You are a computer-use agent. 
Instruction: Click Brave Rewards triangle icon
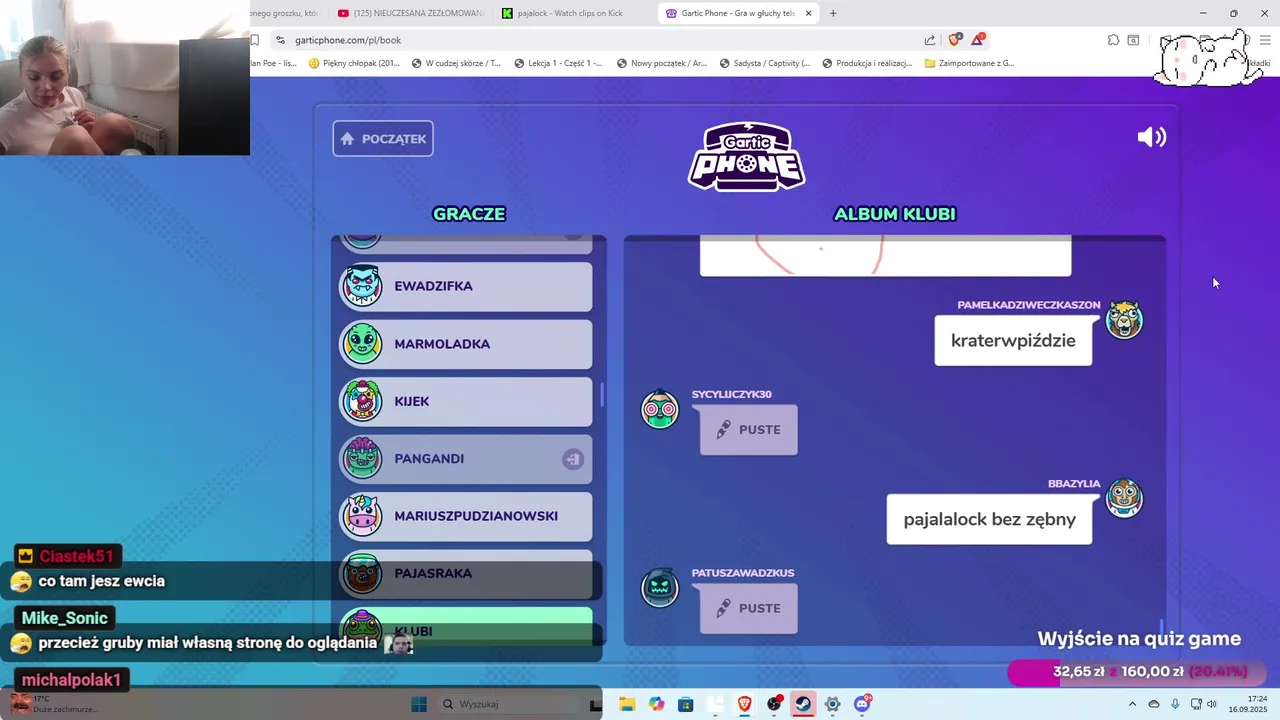[x=978, y=39]
